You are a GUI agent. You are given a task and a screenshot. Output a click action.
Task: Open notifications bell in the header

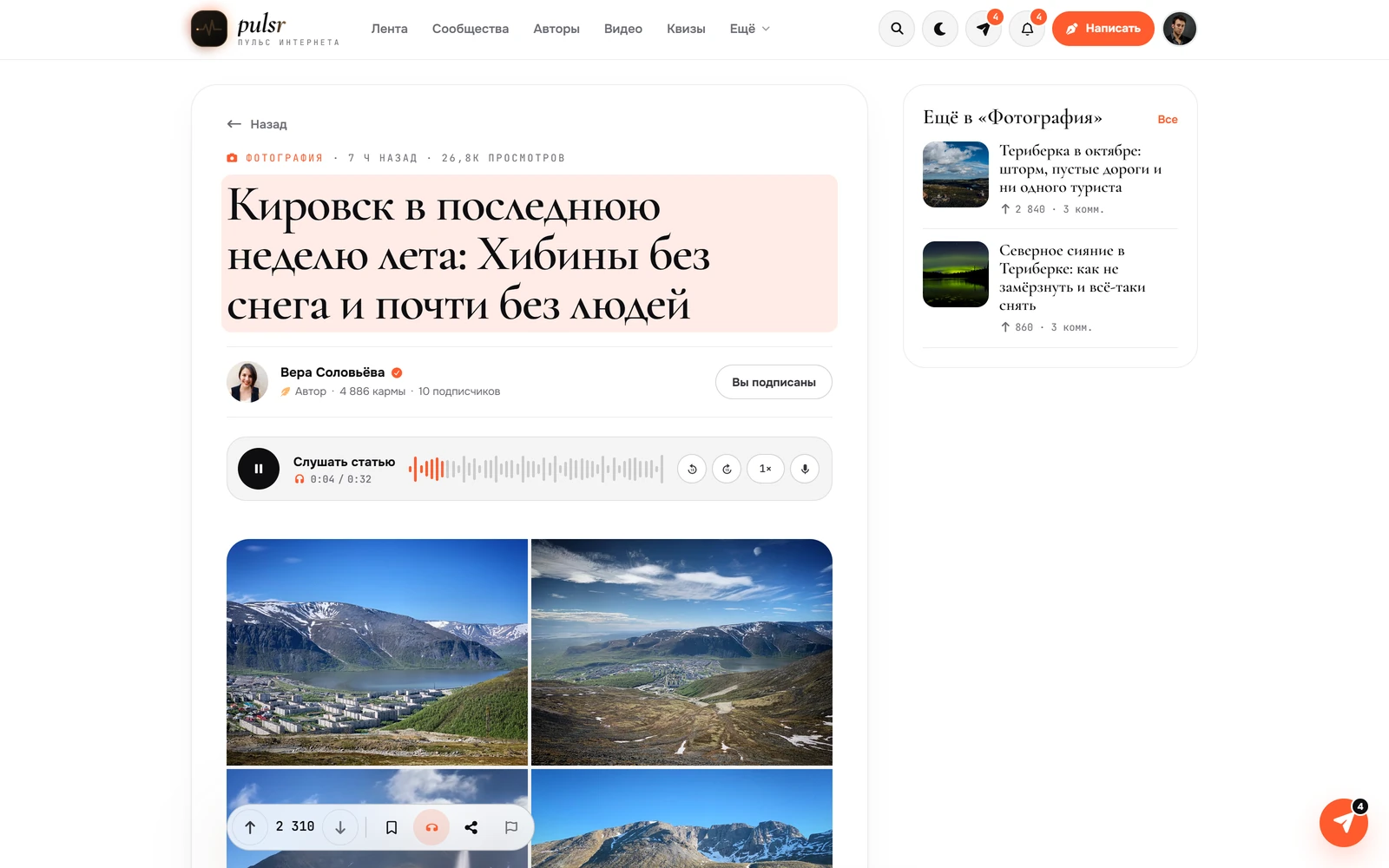tap(1027, 29)
